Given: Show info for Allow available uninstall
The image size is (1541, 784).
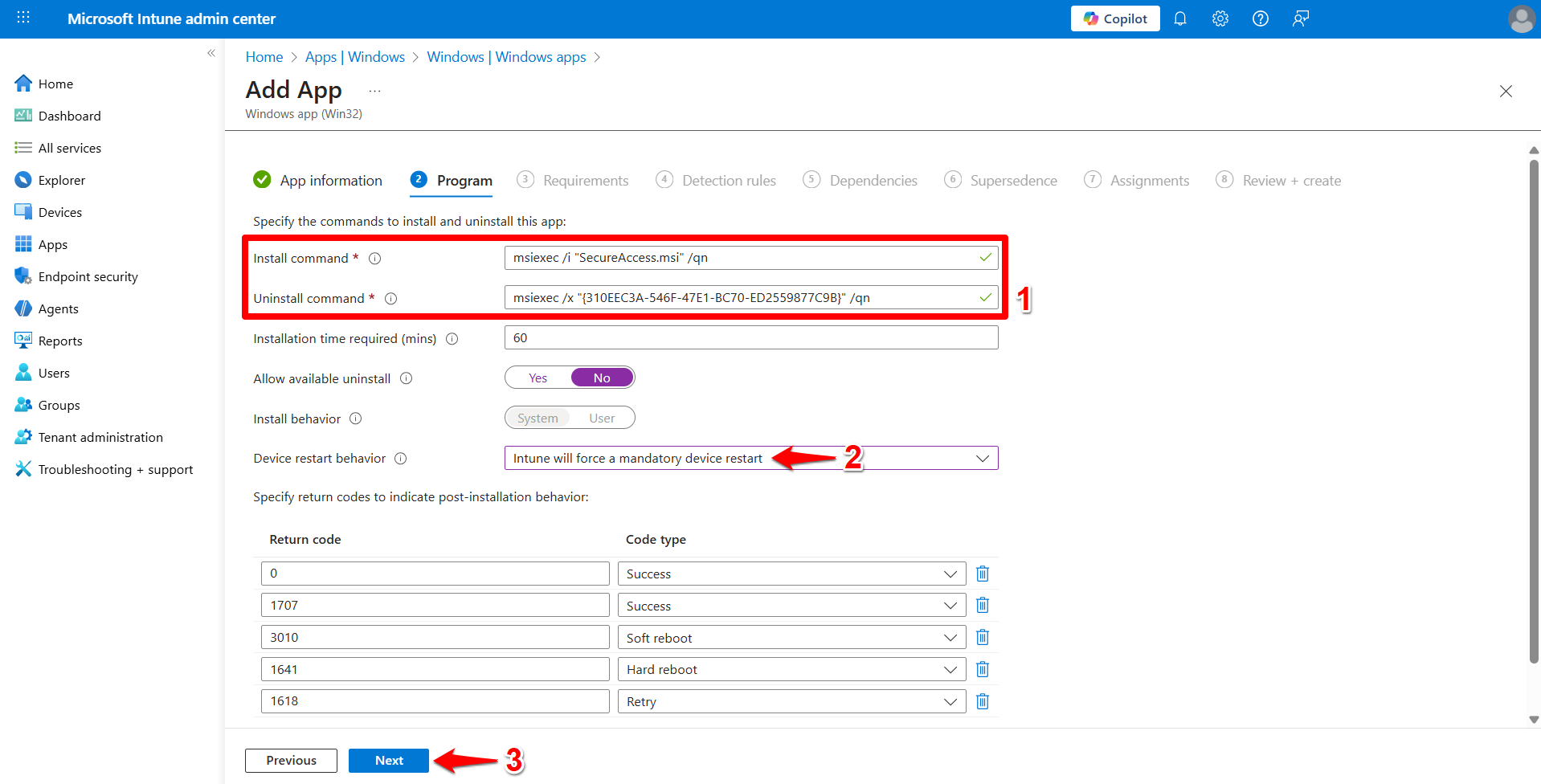Looking at the screenshot, I should pyautogui.click(x=407, y=378).
